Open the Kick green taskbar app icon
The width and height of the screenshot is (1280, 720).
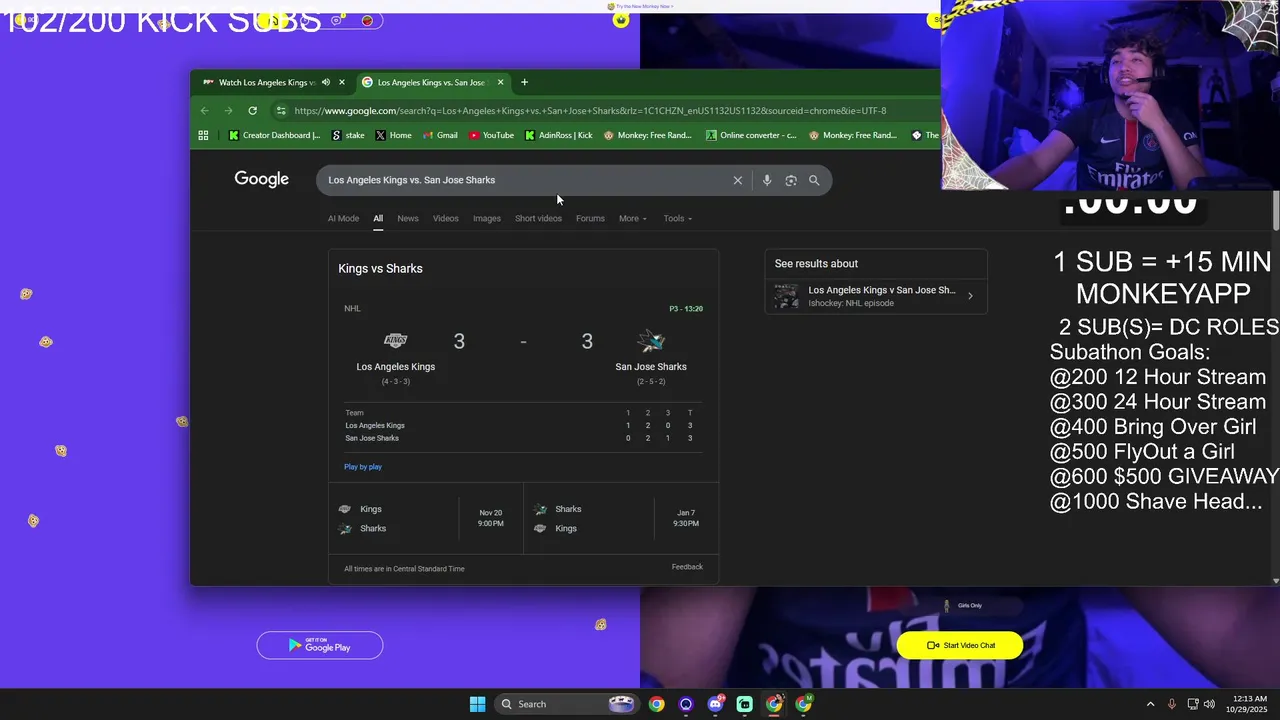pos(745,704)
